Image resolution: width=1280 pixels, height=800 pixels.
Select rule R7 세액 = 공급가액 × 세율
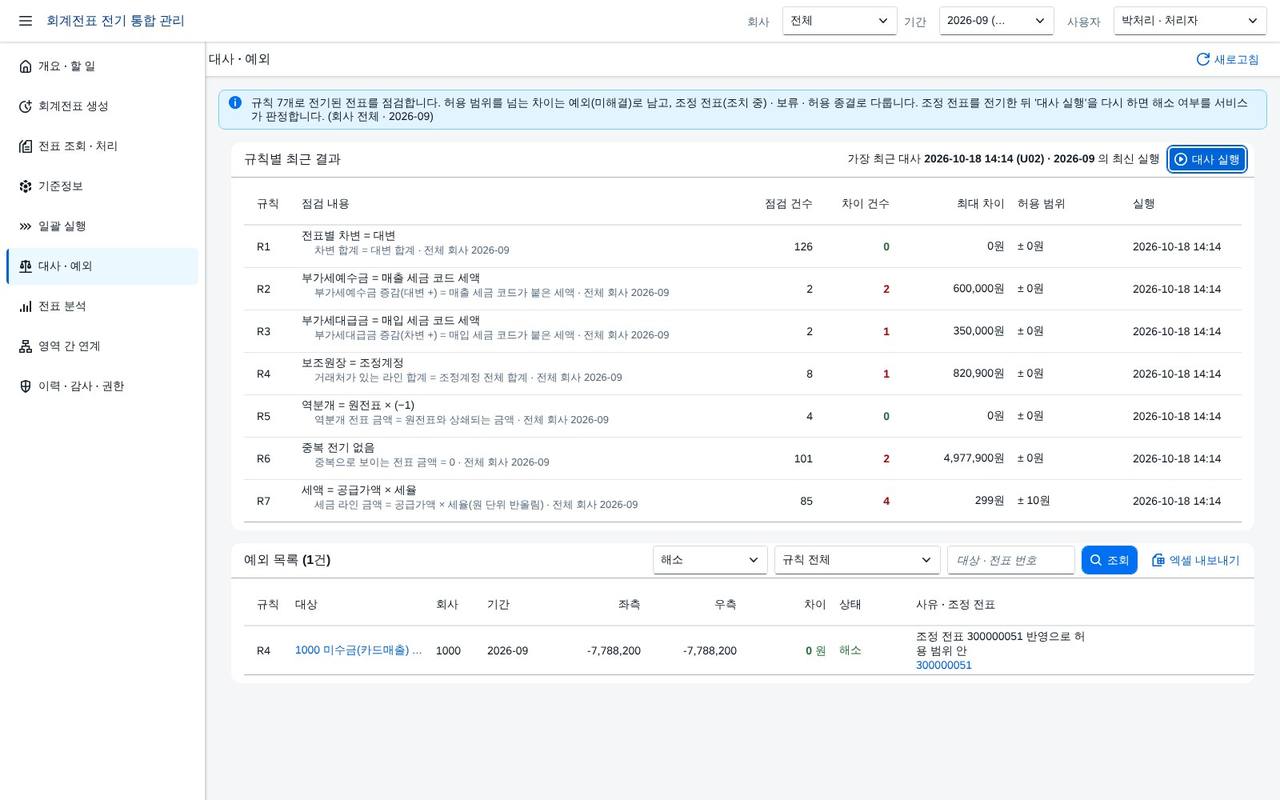click(x=742, y=501)
